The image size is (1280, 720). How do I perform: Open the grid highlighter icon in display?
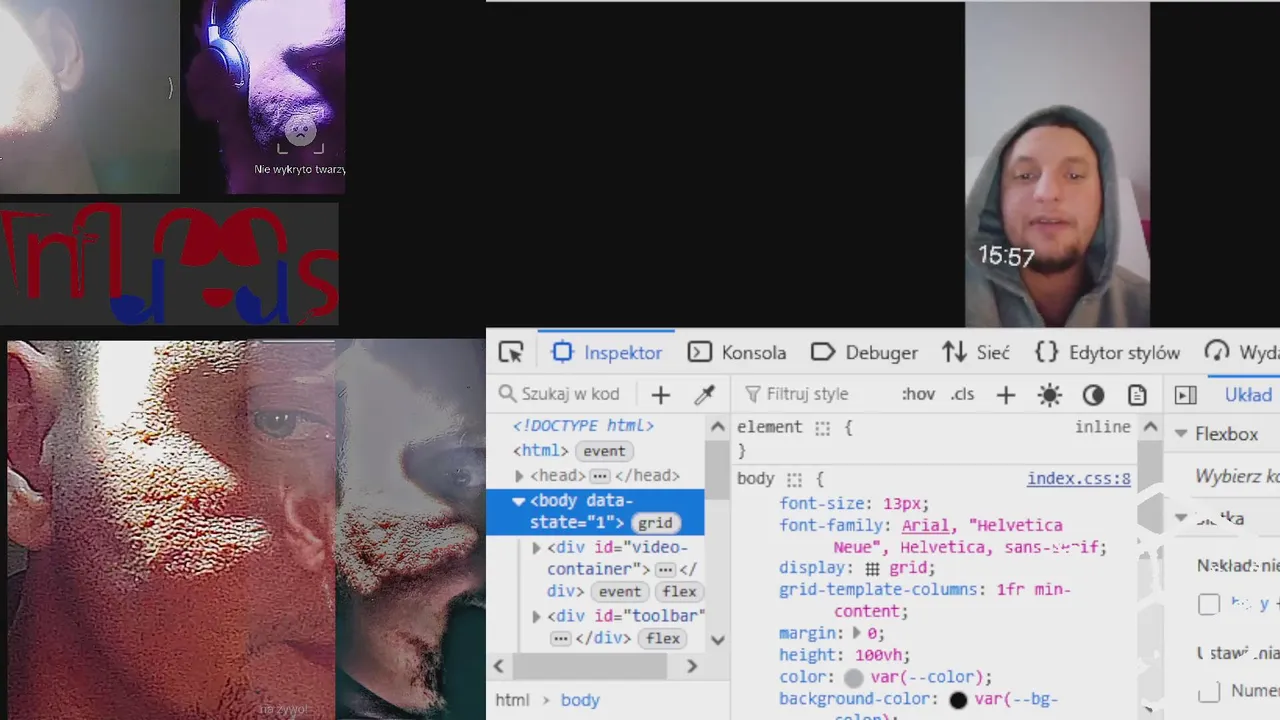[x=872, y=568]
